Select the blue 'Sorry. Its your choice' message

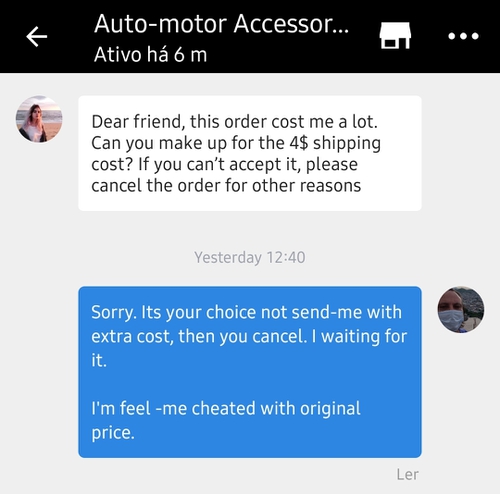pos(250,372)
